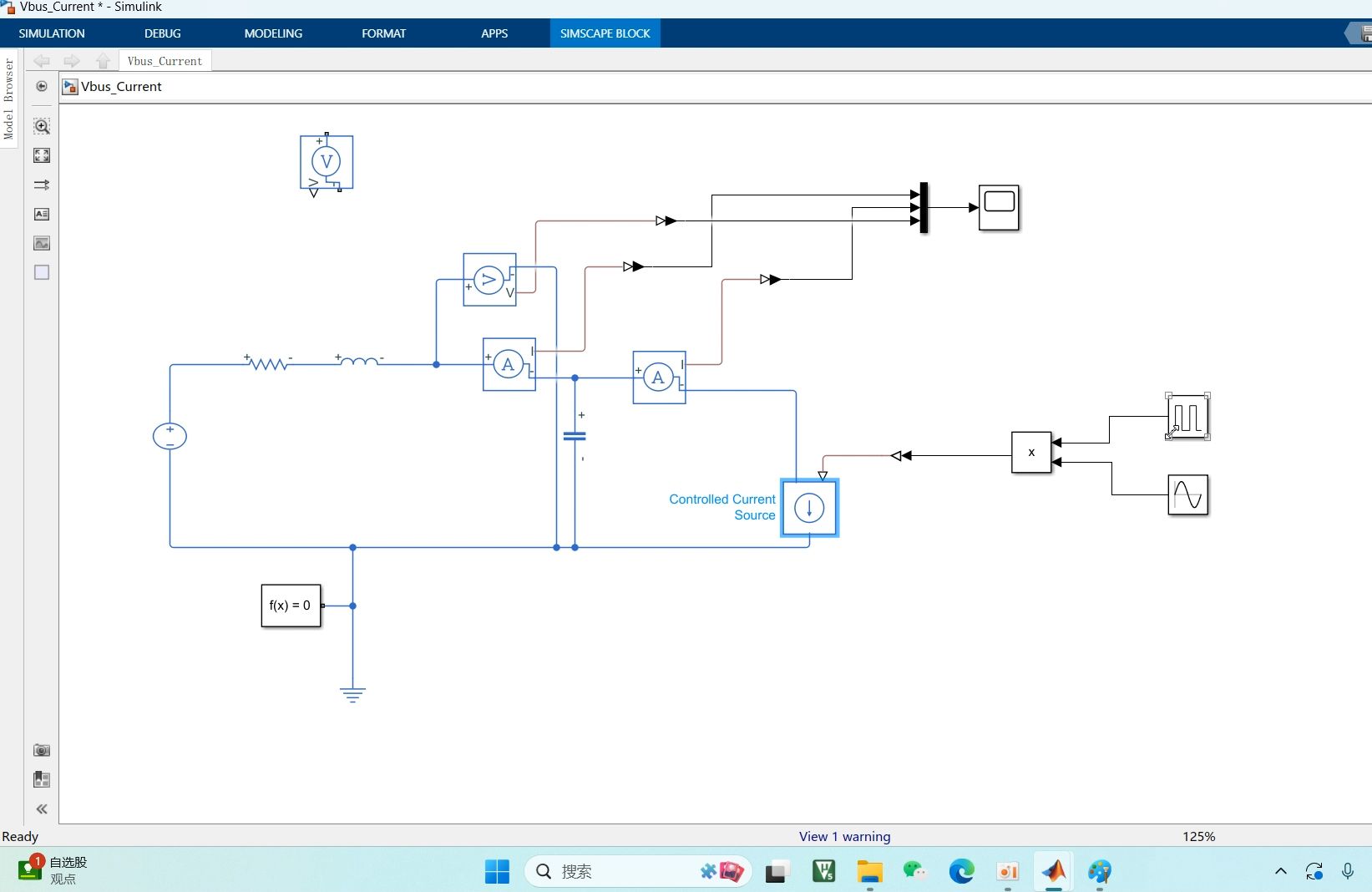The image size is (1372, 892).
Task: Click the Area box palette icon
Action: pyautogui.click(x=42, y=273)
